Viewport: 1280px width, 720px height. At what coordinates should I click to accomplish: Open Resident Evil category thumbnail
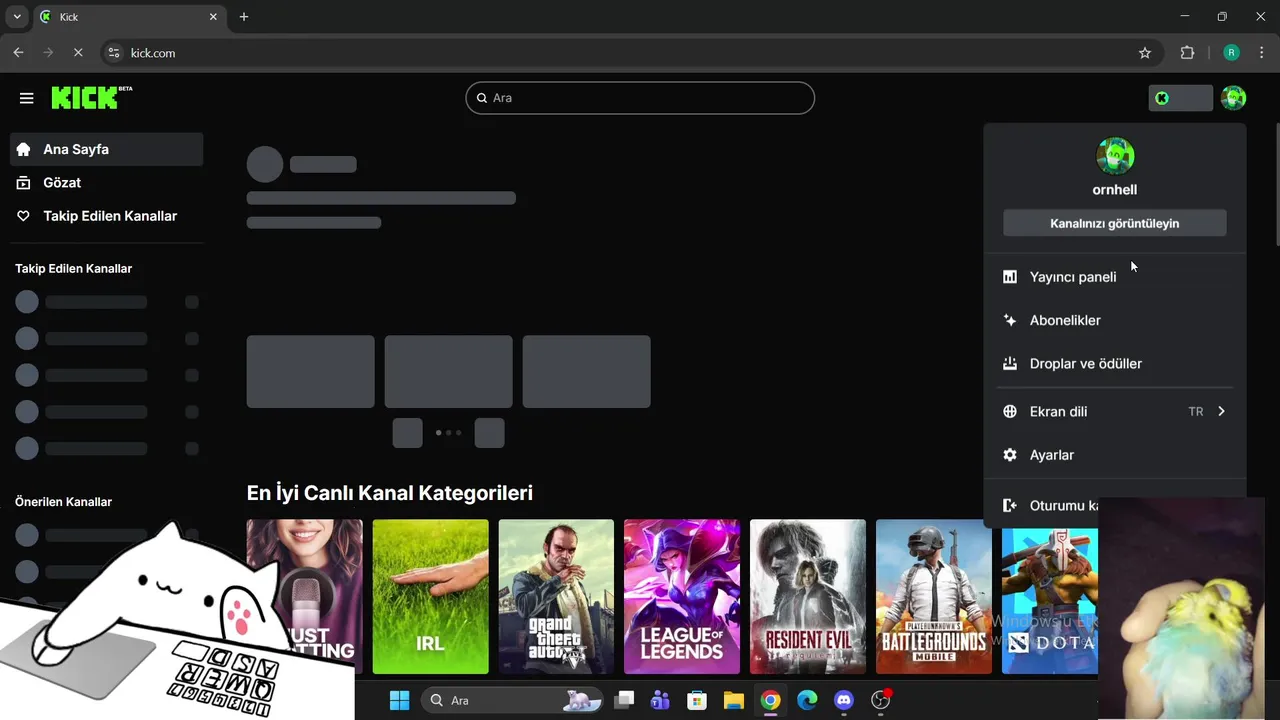808,597
